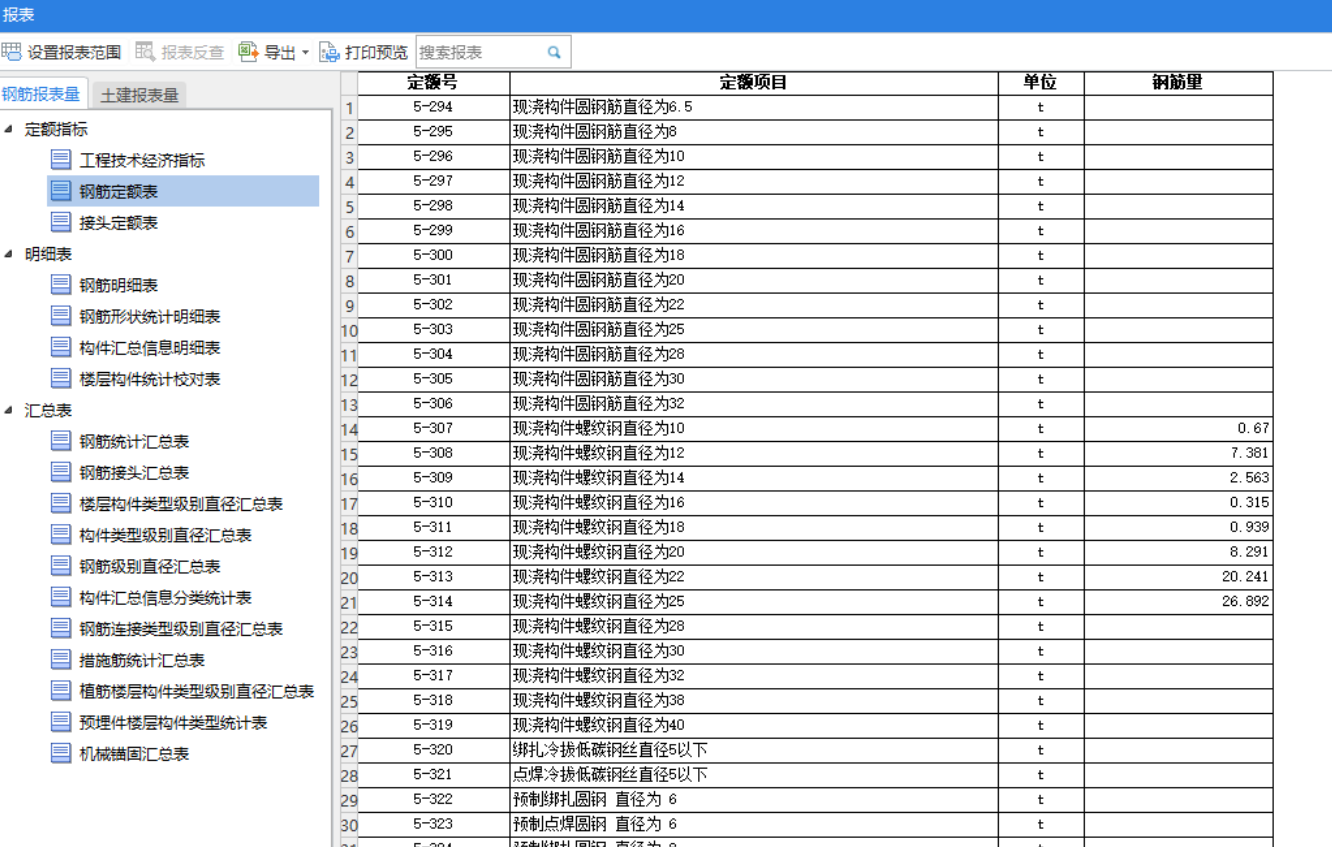Switch to the 钢筋报表量 tab

point(42,94)
